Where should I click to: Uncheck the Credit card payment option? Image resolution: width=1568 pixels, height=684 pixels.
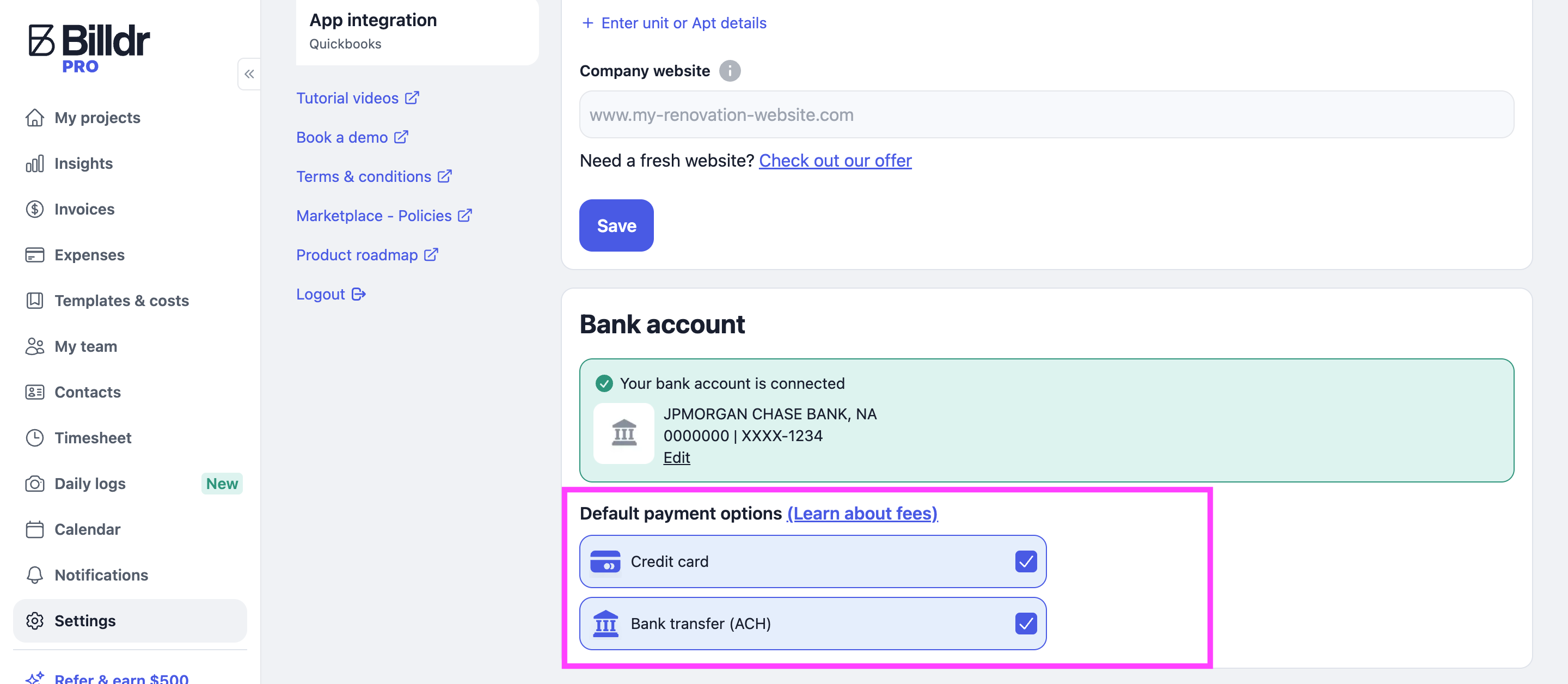coord(1026,561)
